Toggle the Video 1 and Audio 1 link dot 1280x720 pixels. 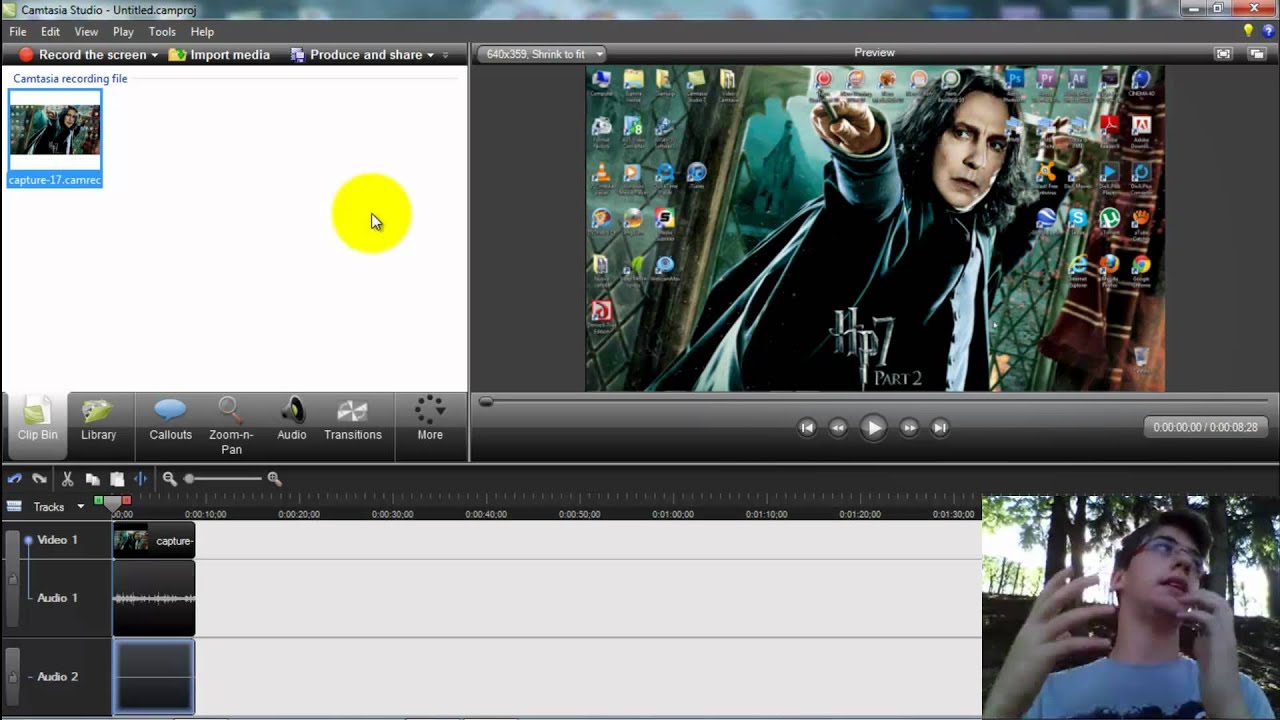tap(28, 540)
